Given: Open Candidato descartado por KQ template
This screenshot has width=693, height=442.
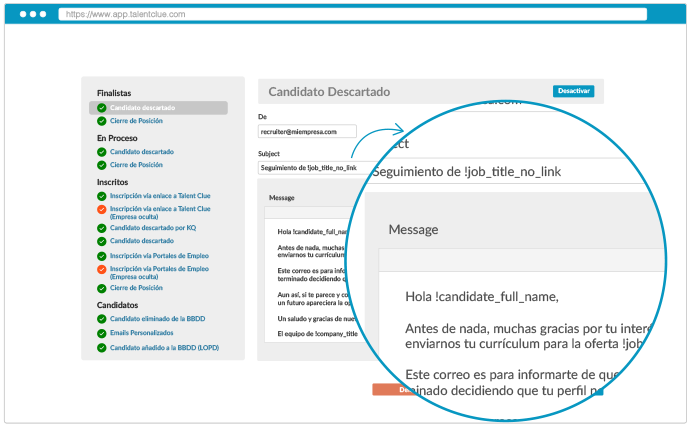Looking at the screenshot, I should pyautogui.click(x=153, y=228).
